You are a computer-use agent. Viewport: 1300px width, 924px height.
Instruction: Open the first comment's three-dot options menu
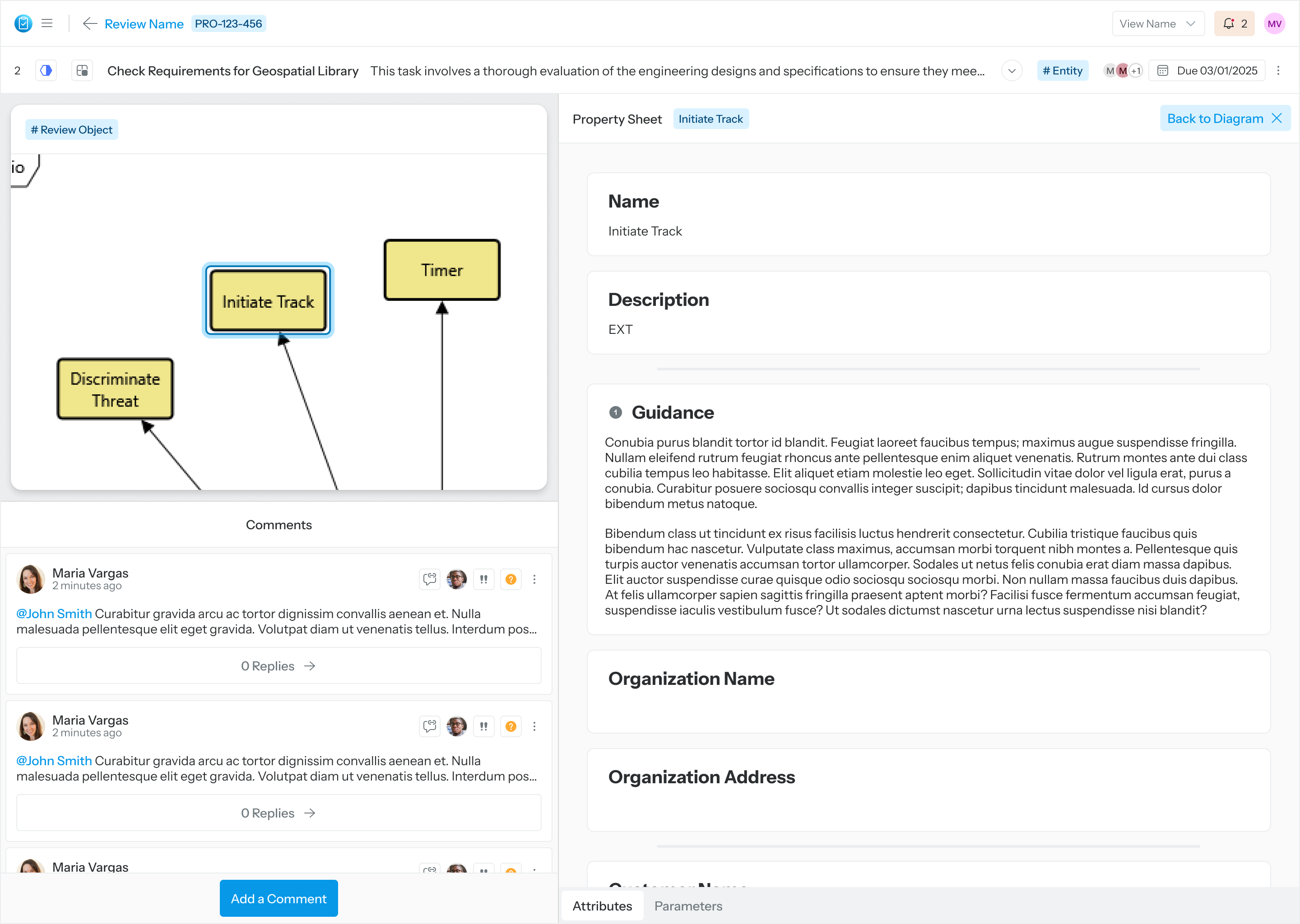point(534,579)
